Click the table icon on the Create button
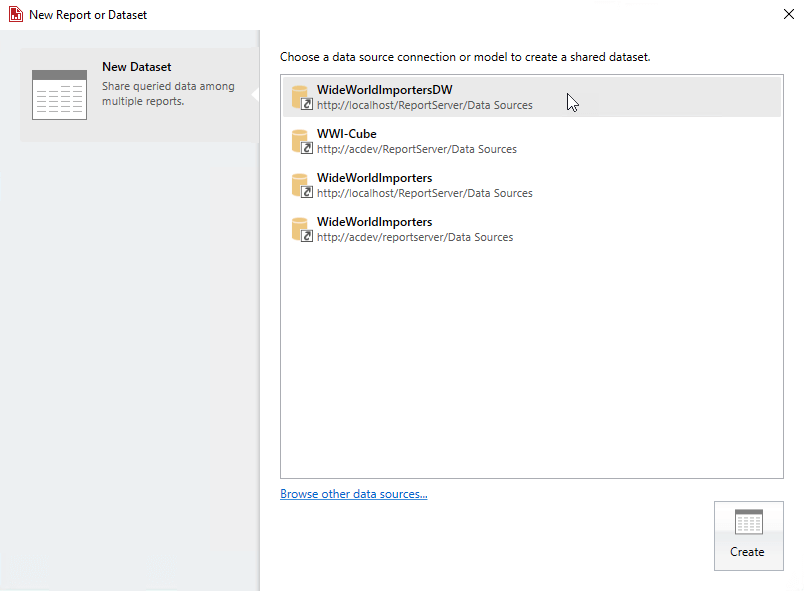 point(749,522)
